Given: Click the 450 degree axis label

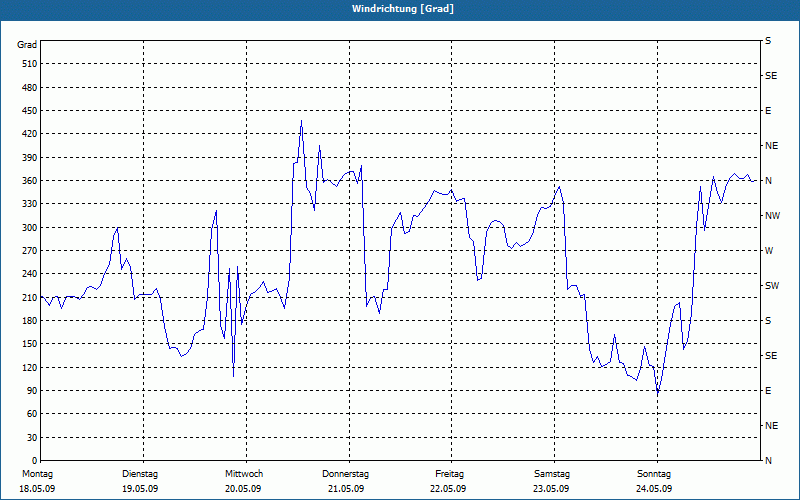Looking at the screenshot, I should [x=30, y=111].
